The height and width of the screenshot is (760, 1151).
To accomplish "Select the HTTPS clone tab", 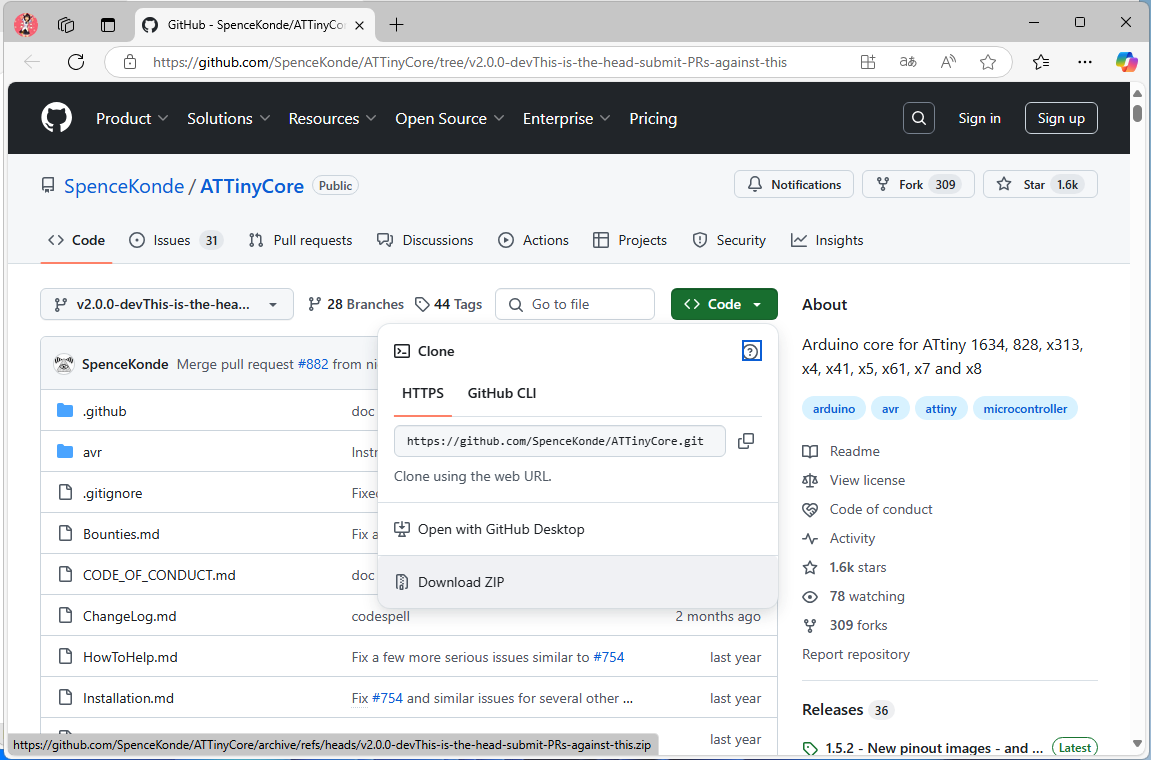I will [x=423, y=393].
